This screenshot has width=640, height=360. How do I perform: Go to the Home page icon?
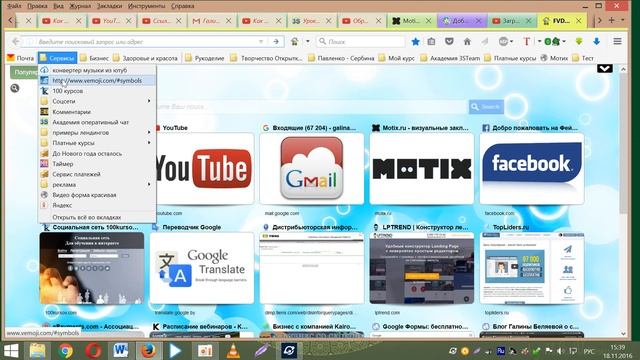pyautogui.click(x=467, y=41)
